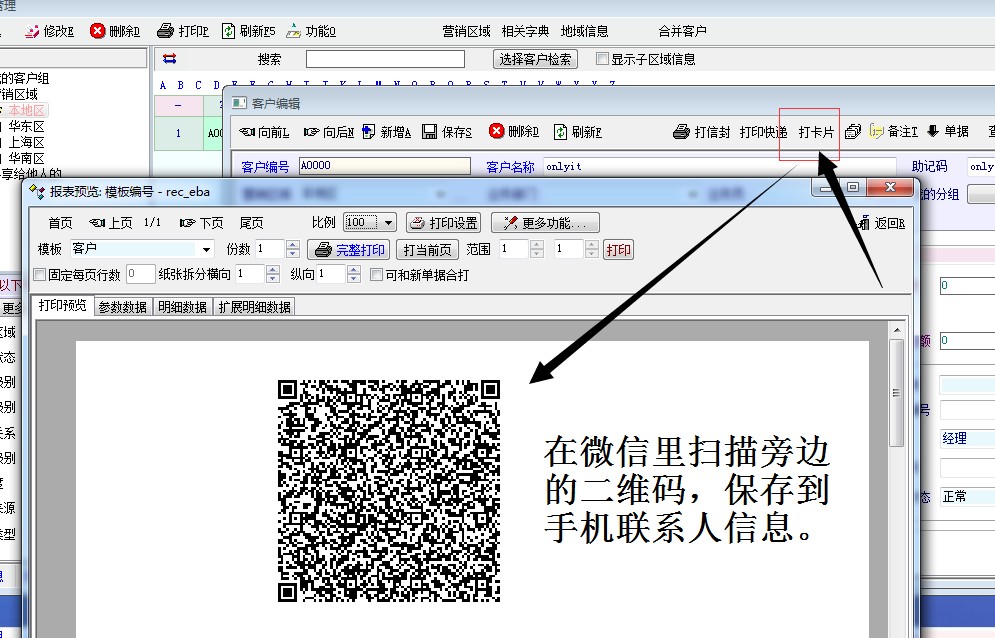Open 打印设置 print settings
This screenshot has height=638, width=995.
443,223
